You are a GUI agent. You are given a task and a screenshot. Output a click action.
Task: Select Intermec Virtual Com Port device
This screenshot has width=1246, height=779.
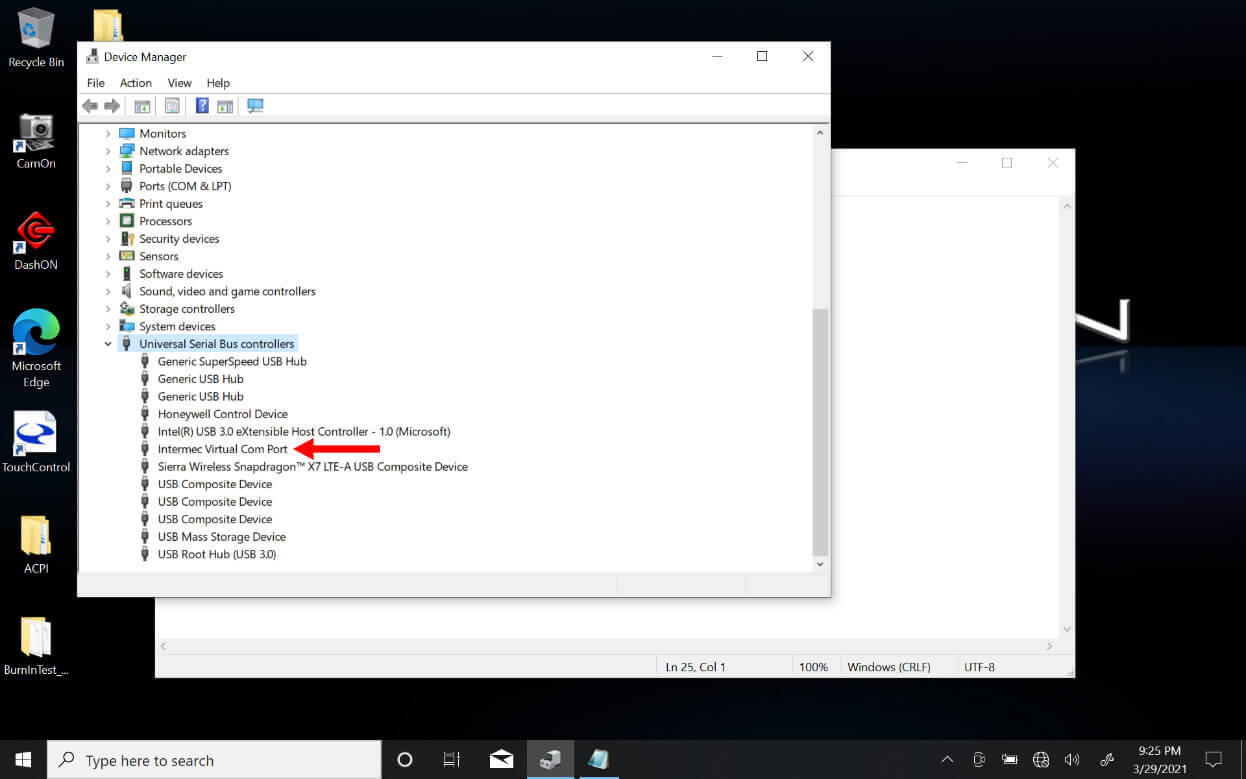click(222, 449)
